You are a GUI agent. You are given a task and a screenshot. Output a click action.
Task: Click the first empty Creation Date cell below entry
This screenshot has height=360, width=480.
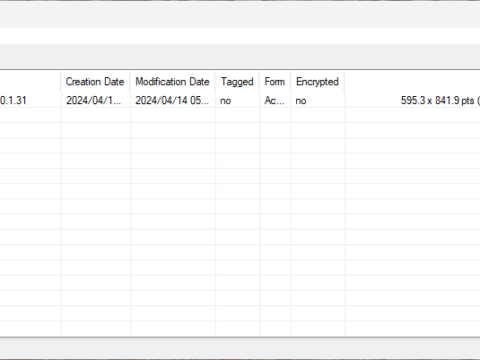[x=96, y=115]
